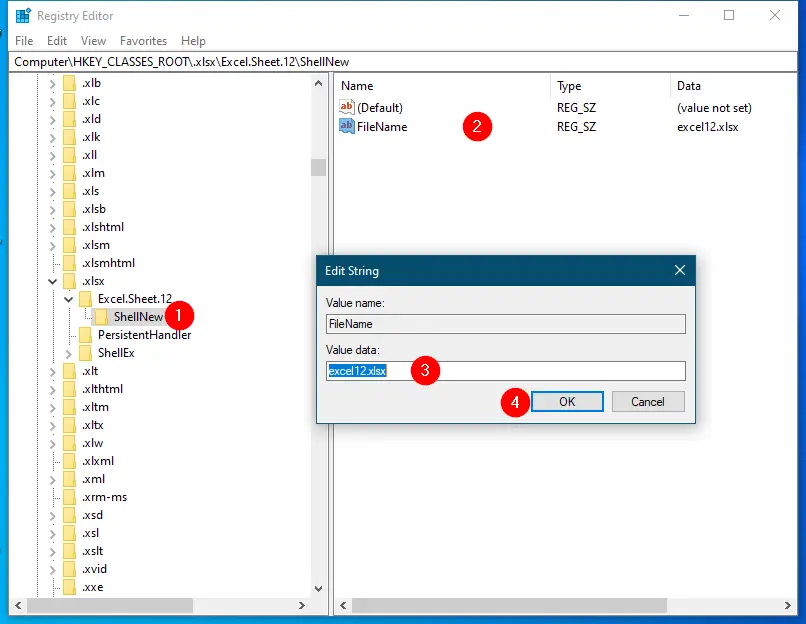The image size is (806, 624).
Task: Expand the .xlsb key
Action: 52,210
